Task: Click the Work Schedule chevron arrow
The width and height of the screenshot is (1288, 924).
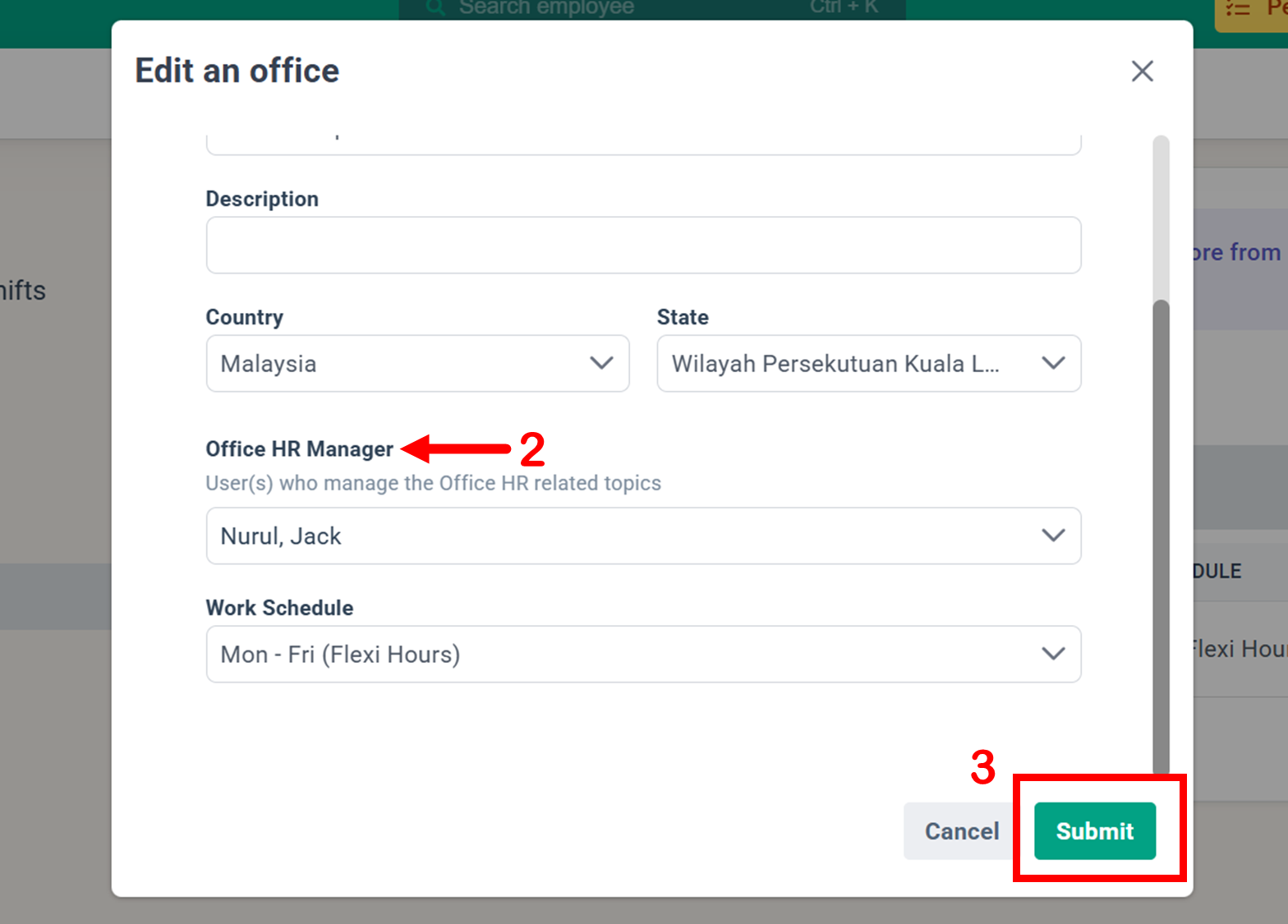Action: tap(1053, 654)
